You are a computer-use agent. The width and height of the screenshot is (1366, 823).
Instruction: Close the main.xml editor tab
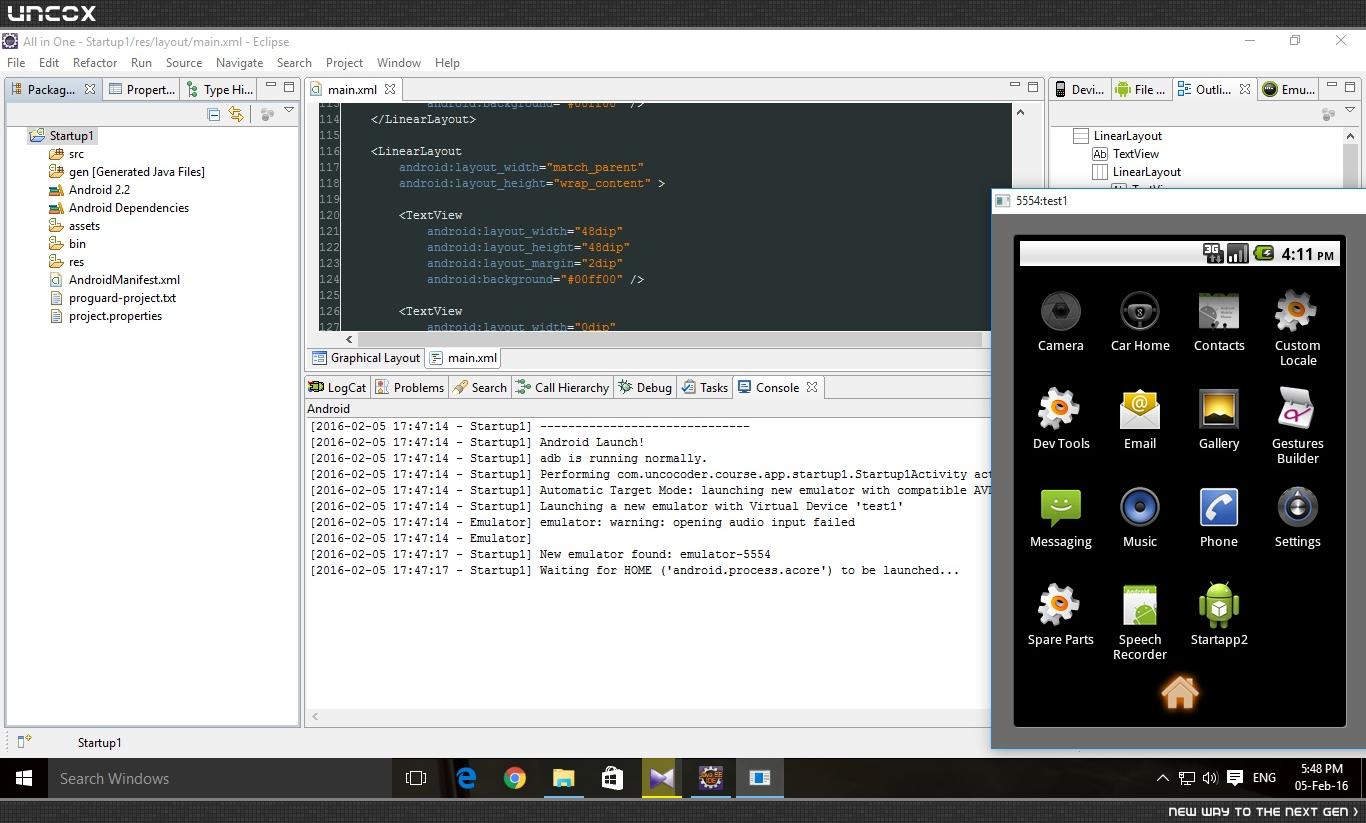click(391, 89)
